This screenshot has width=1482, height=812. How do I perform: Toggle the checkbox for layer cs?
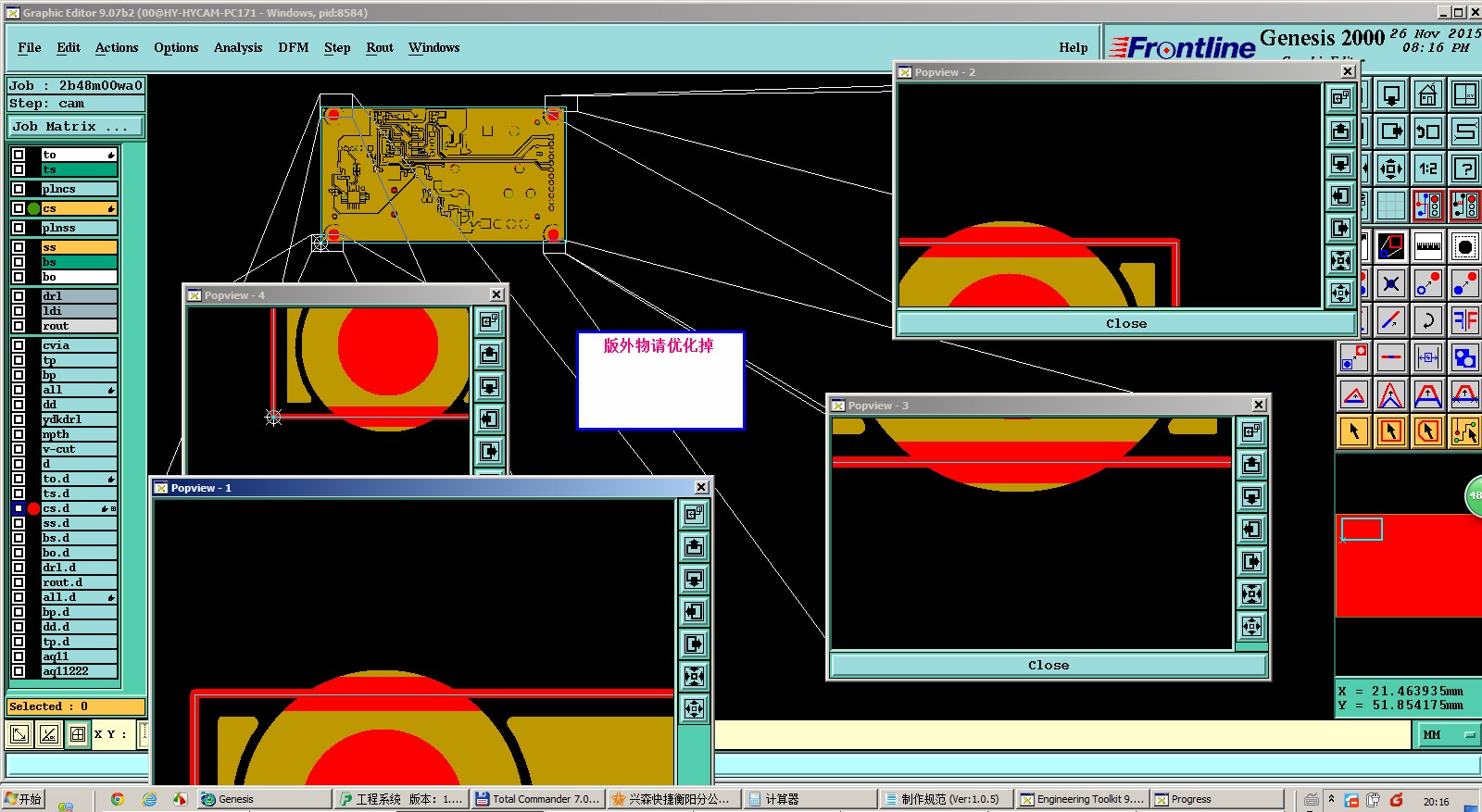point(19,208)
